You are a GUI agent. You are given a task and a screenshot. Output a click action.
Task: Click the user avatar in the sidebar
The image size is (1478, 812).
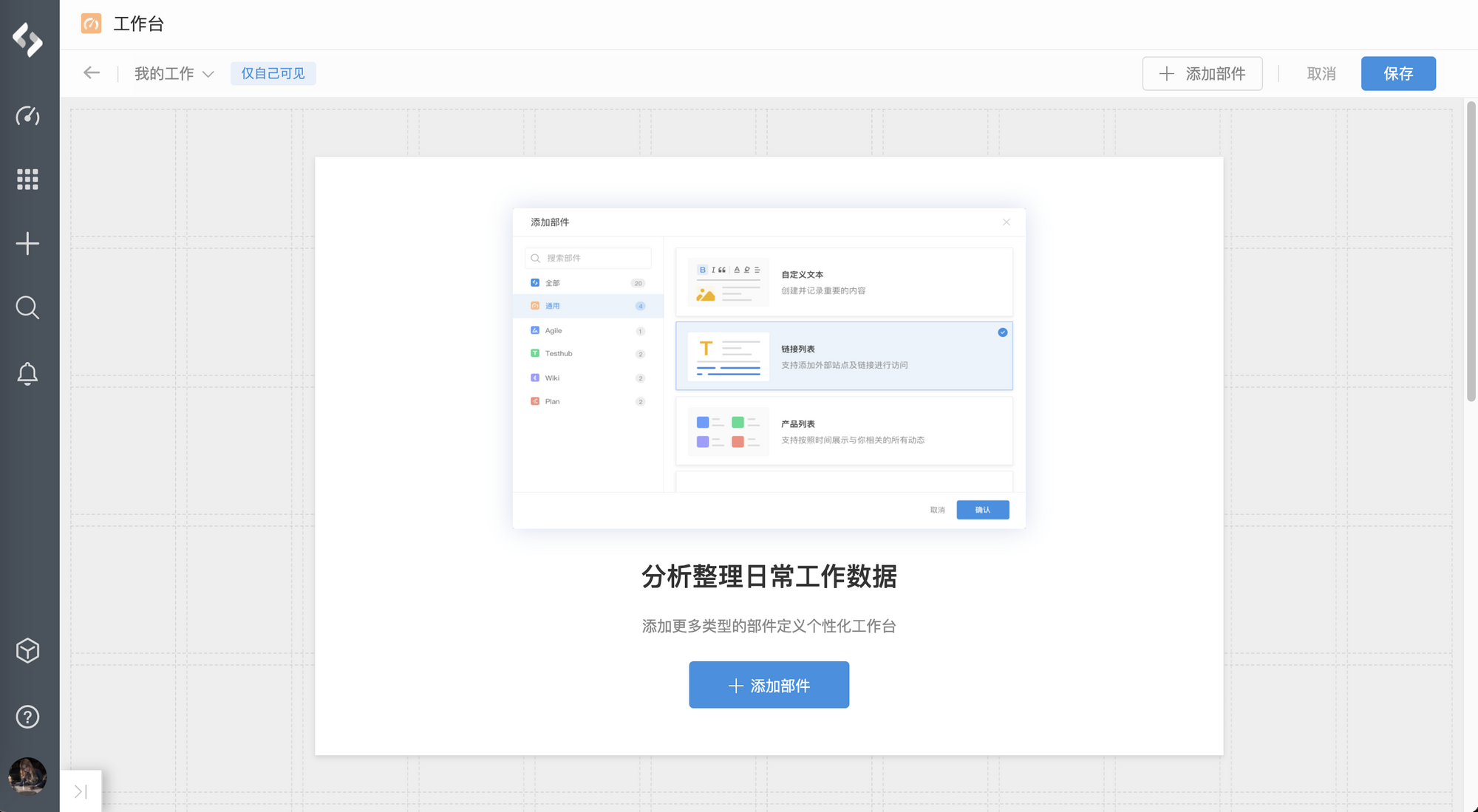pyautogui.click(x=28, y=777)
